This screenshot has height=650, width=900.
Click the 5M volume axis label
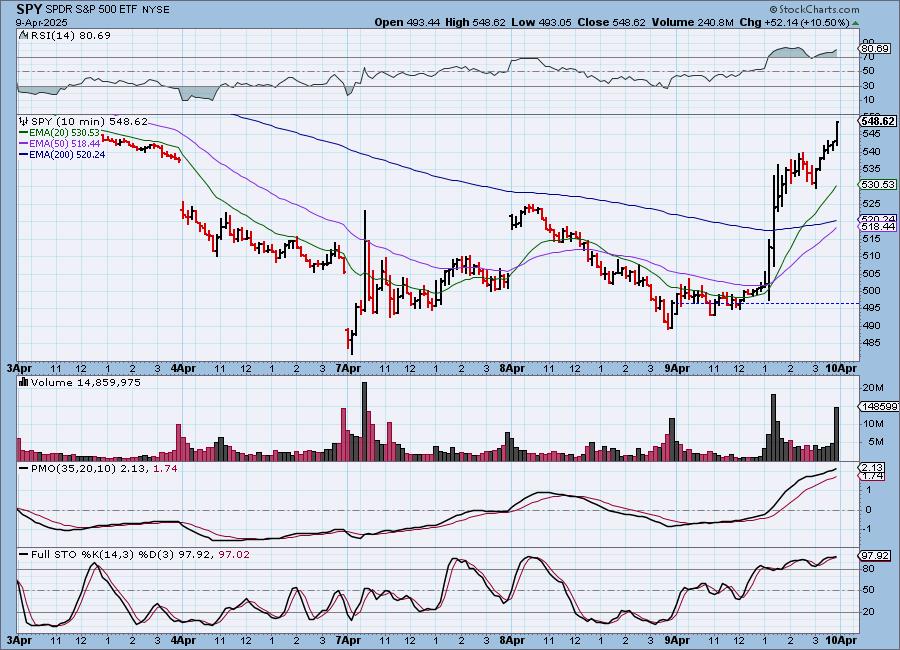875,442
